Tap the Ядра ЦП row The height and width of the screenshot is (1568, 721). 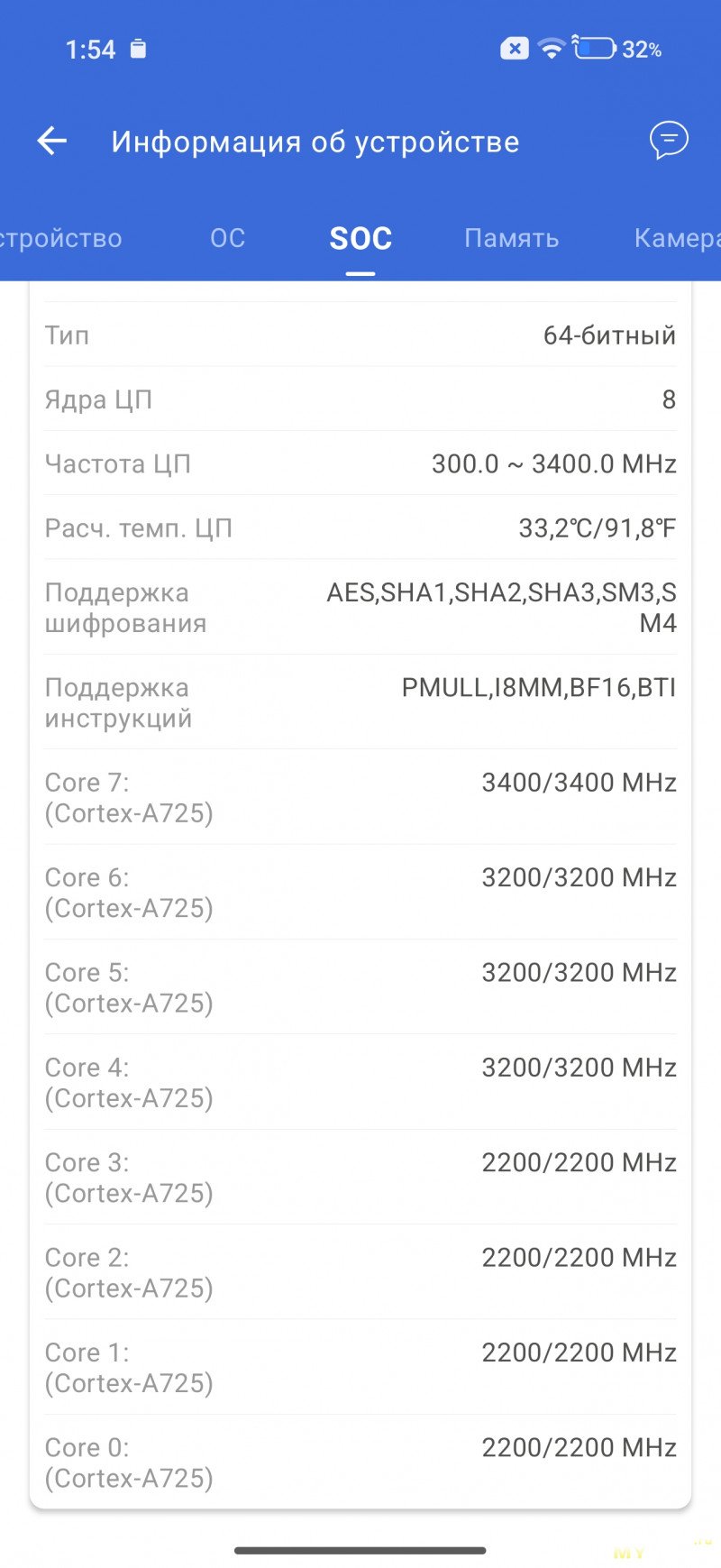(360, 399)
